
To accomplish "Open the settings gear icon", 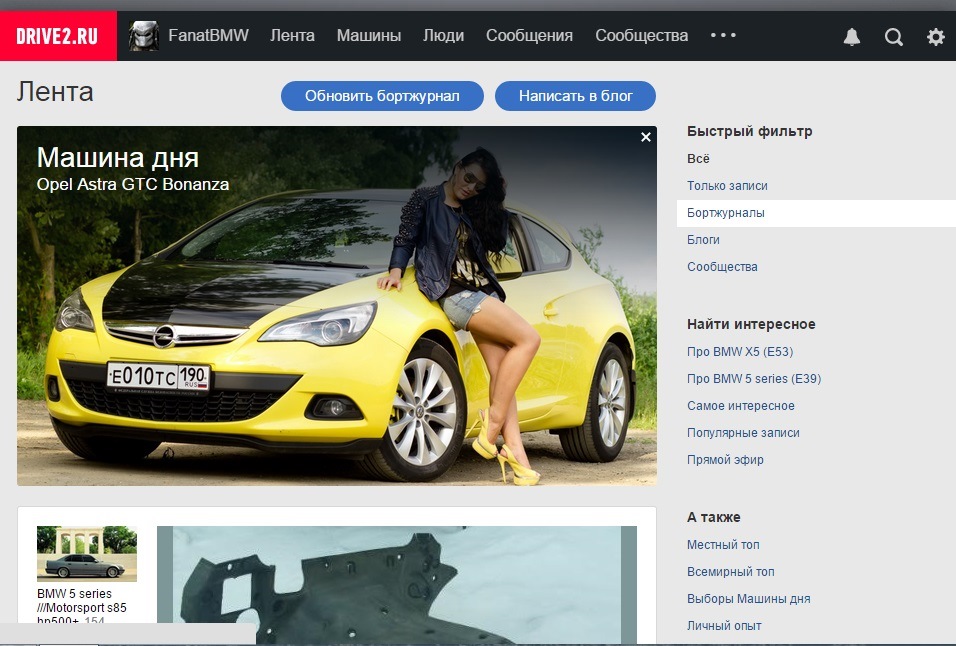I will 935,37.
